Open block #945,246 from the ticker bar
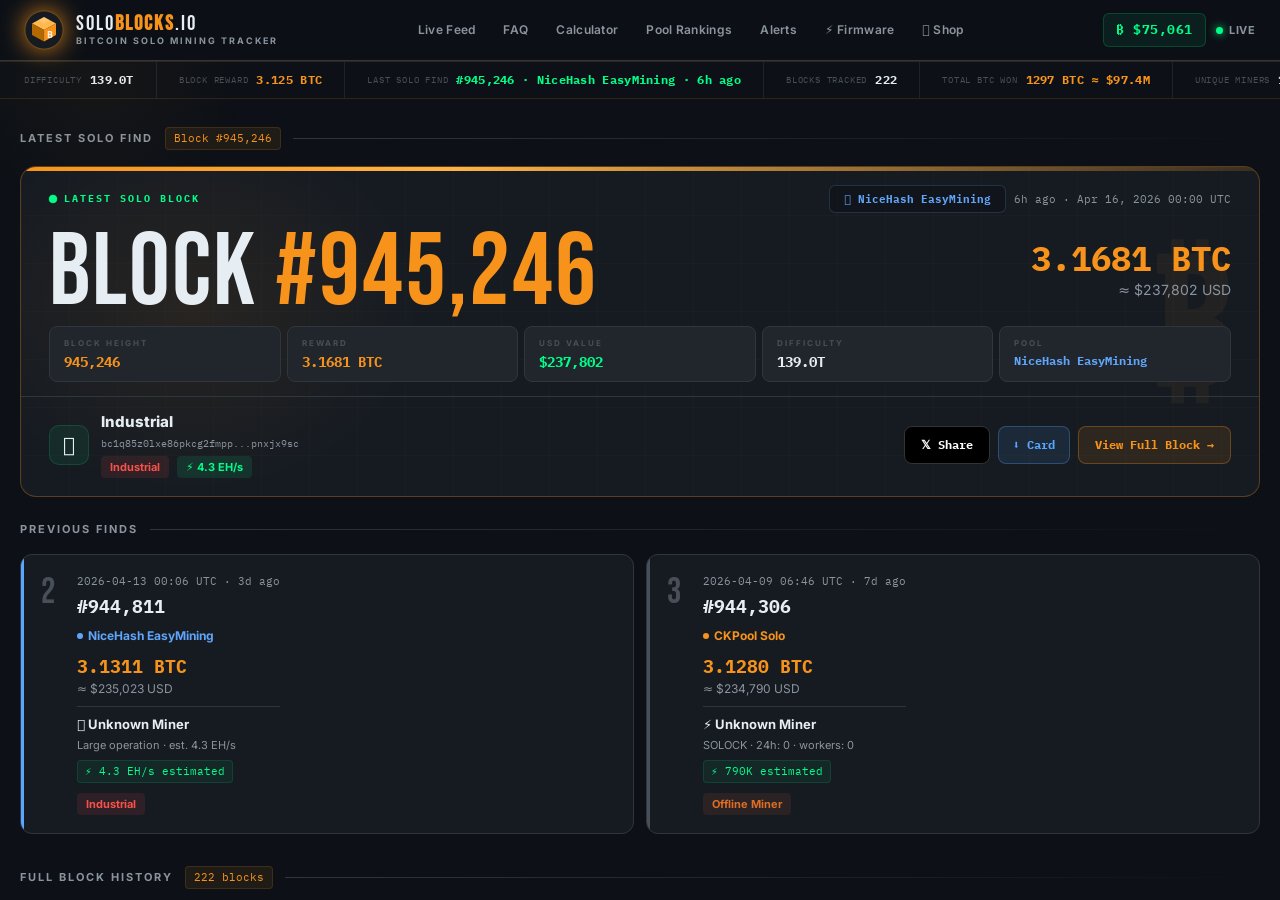Screen dimensions: 1280x900 click(485, 80)
